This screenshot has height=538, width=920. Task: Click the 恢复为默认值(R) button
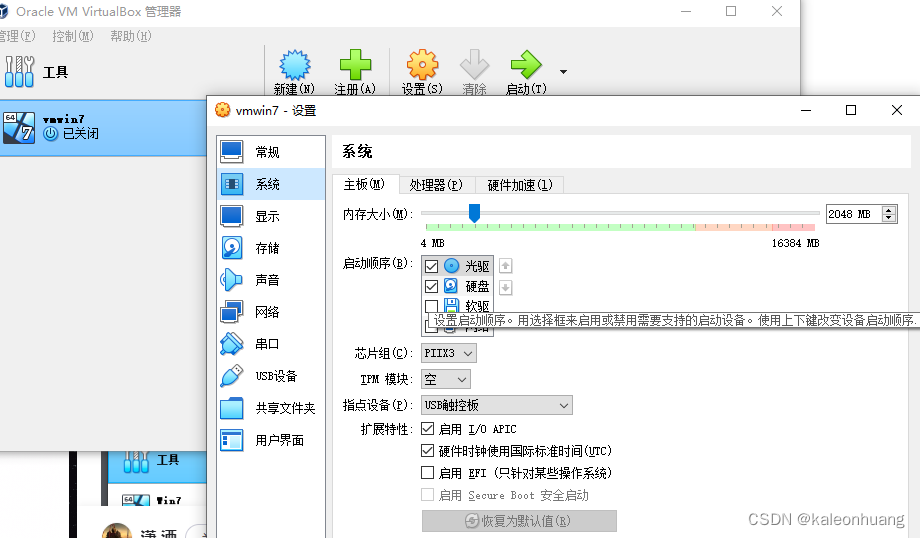coord(519,521)
